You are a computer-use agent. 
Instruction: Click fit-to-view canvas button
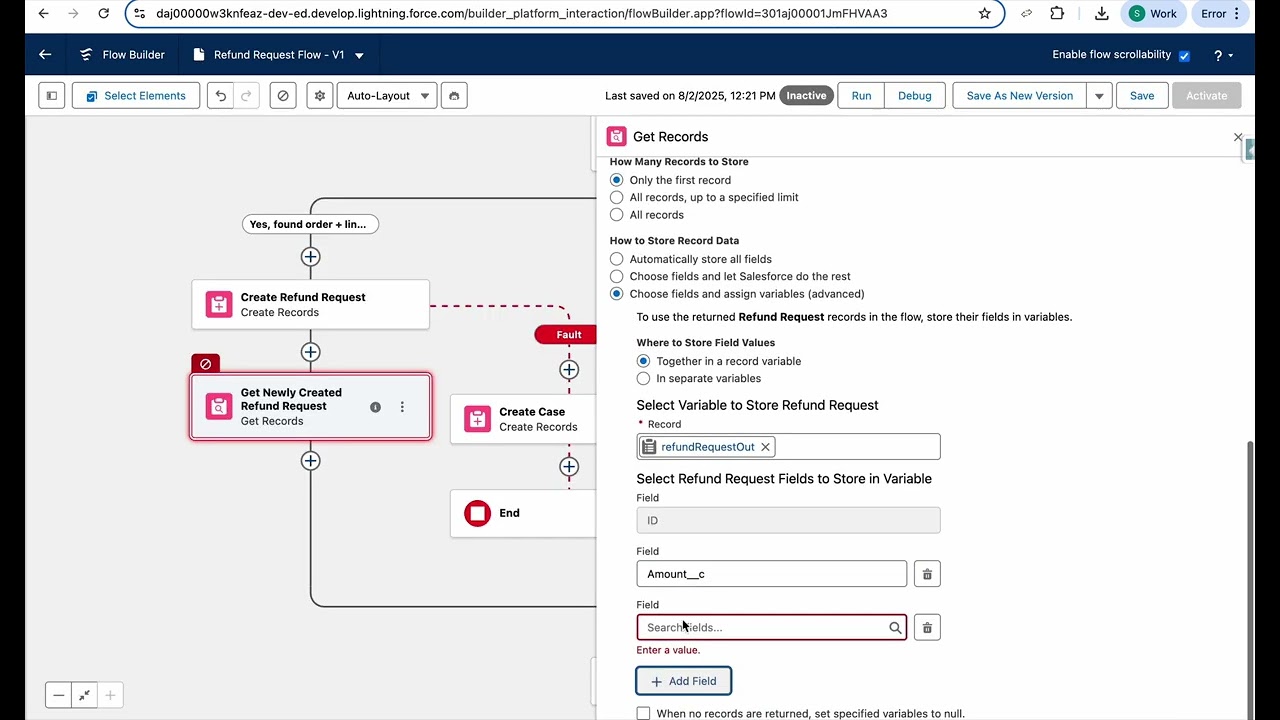(x=85, y=696)
